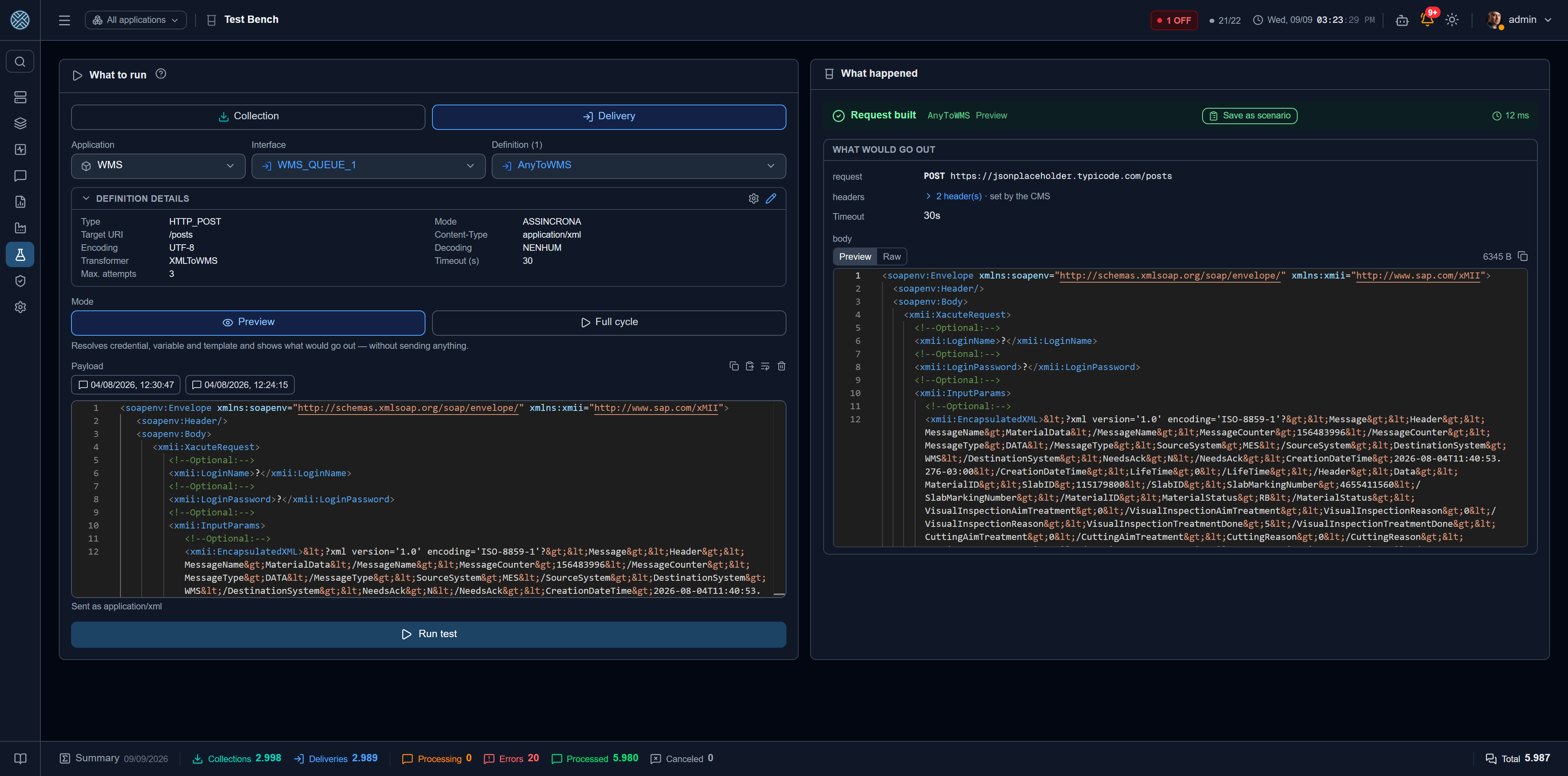Screen dimensions: 1568x776
Task: Choose Full cycle mode
Action: (x=609, y=323)
